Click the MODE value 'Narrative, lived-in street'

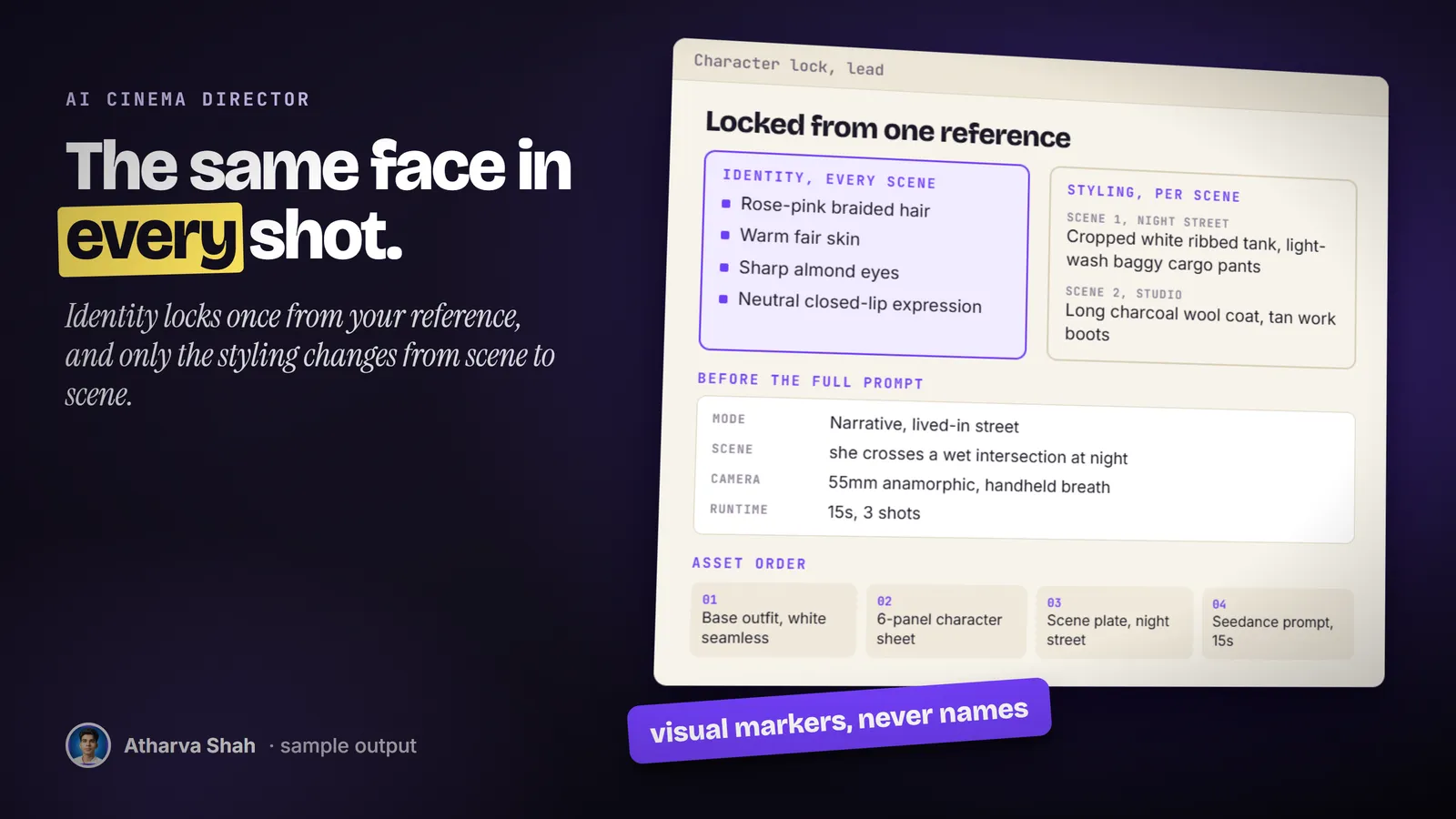(924, 425)
